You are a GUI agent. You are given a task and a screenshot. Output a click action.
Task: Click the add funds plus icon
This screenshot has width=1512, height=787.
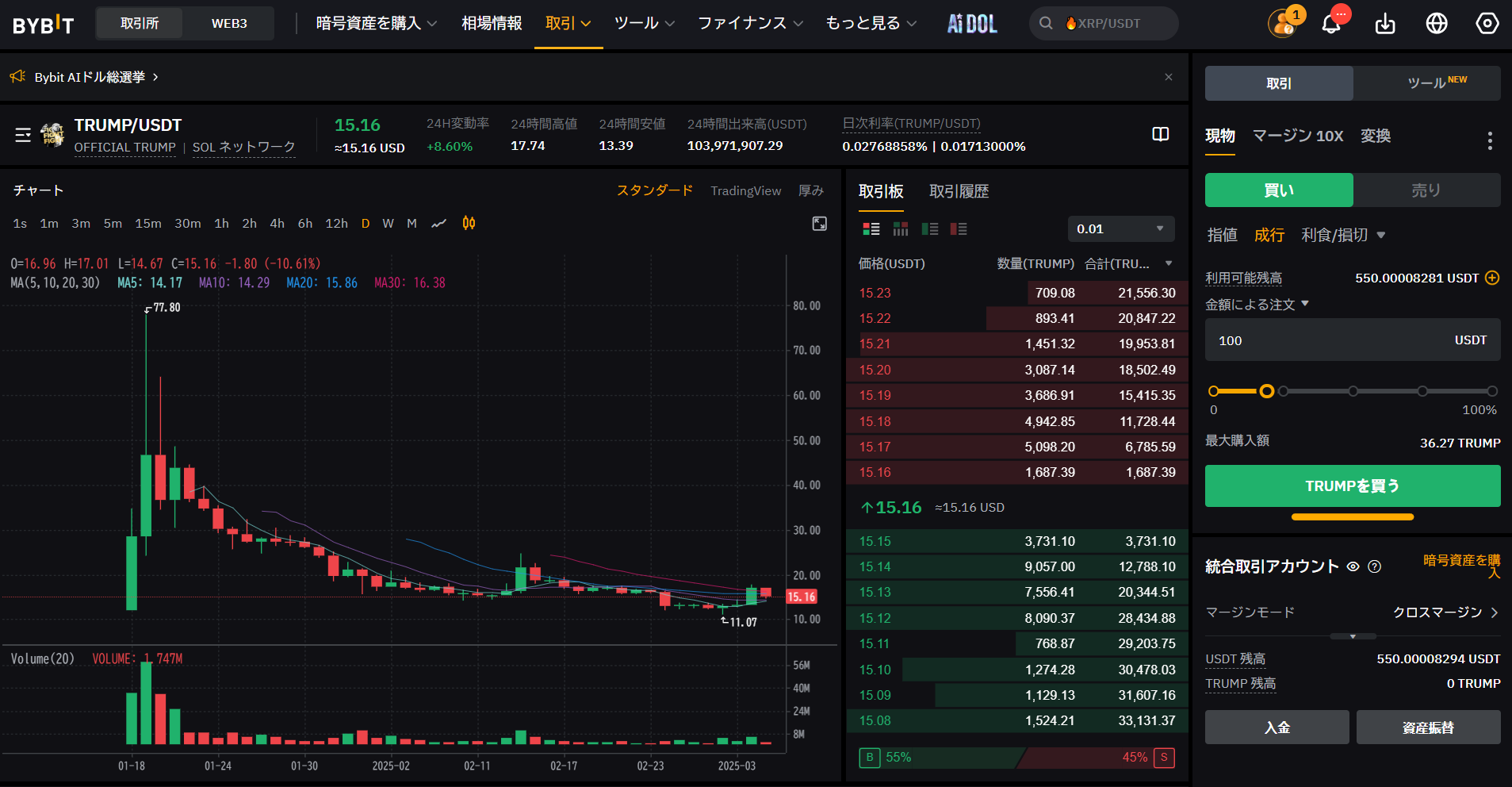1492,278
